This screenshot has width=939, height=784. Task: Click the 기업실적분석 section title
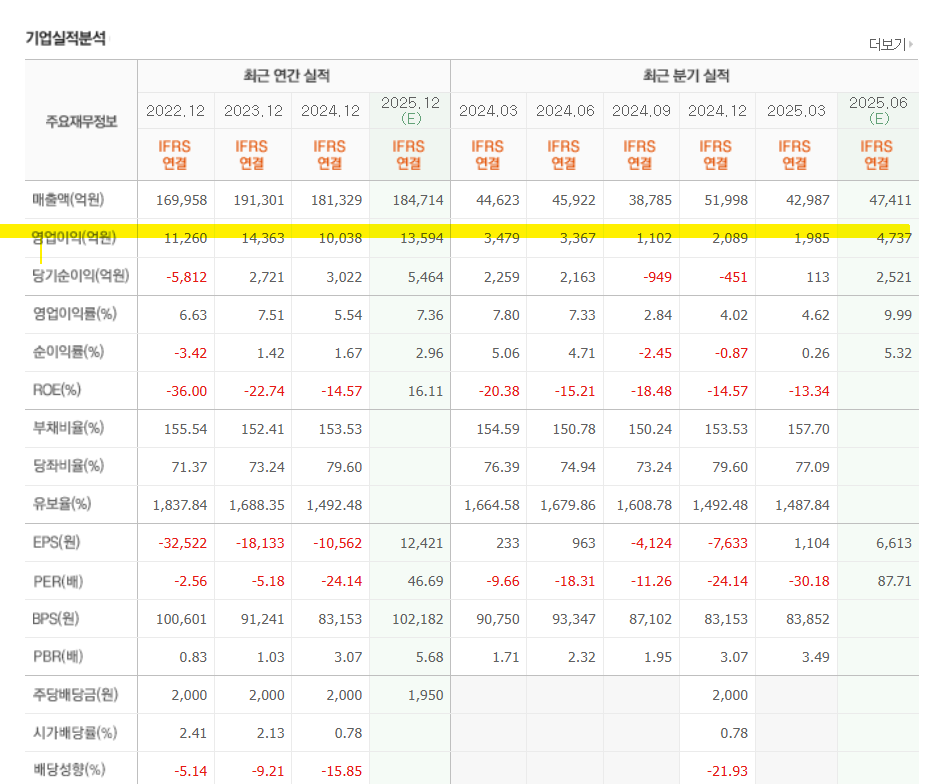click(x=66, y=38)
